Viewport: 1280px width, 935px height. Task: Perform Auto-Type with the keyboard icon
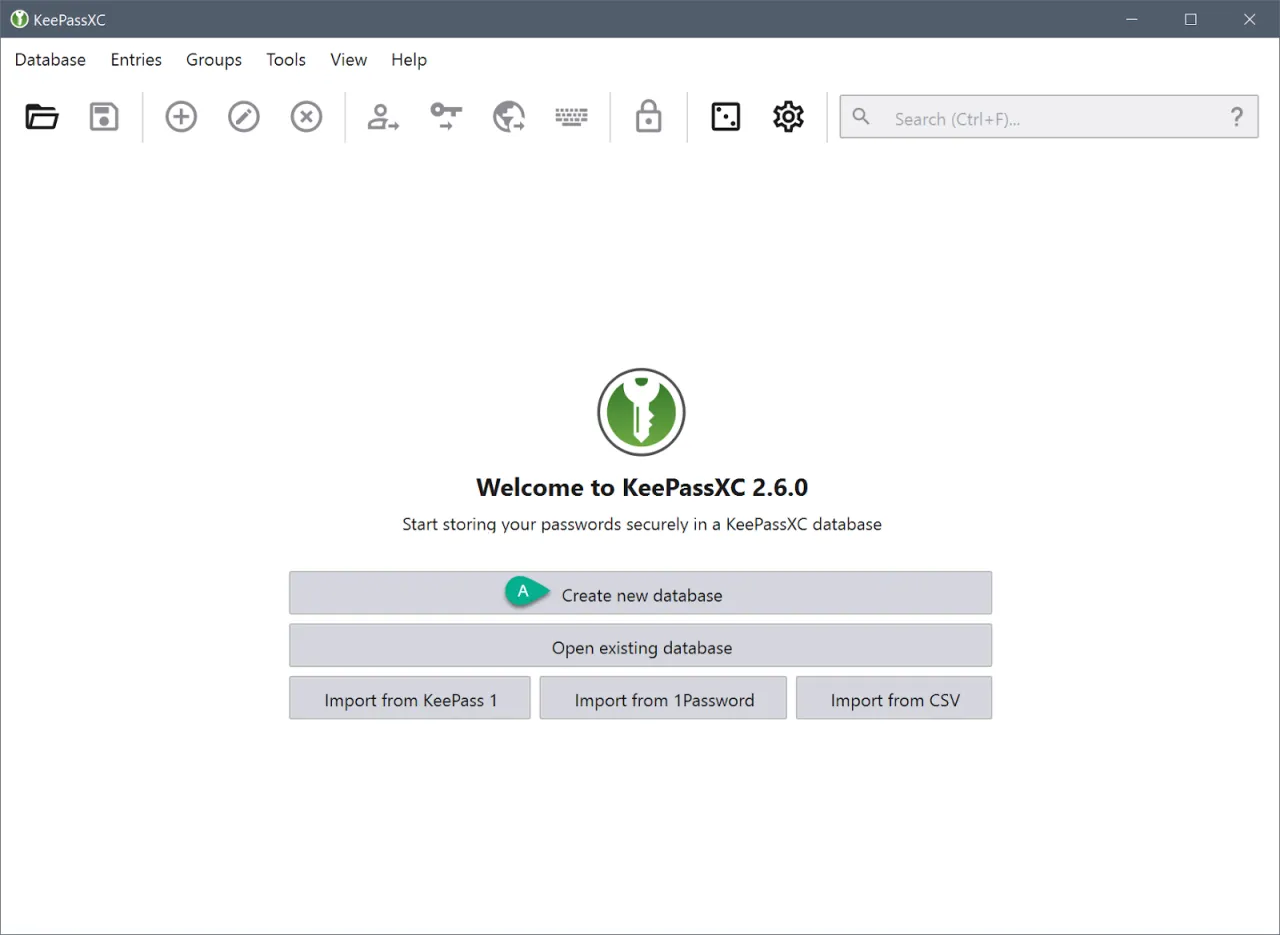tap(571, 116)
